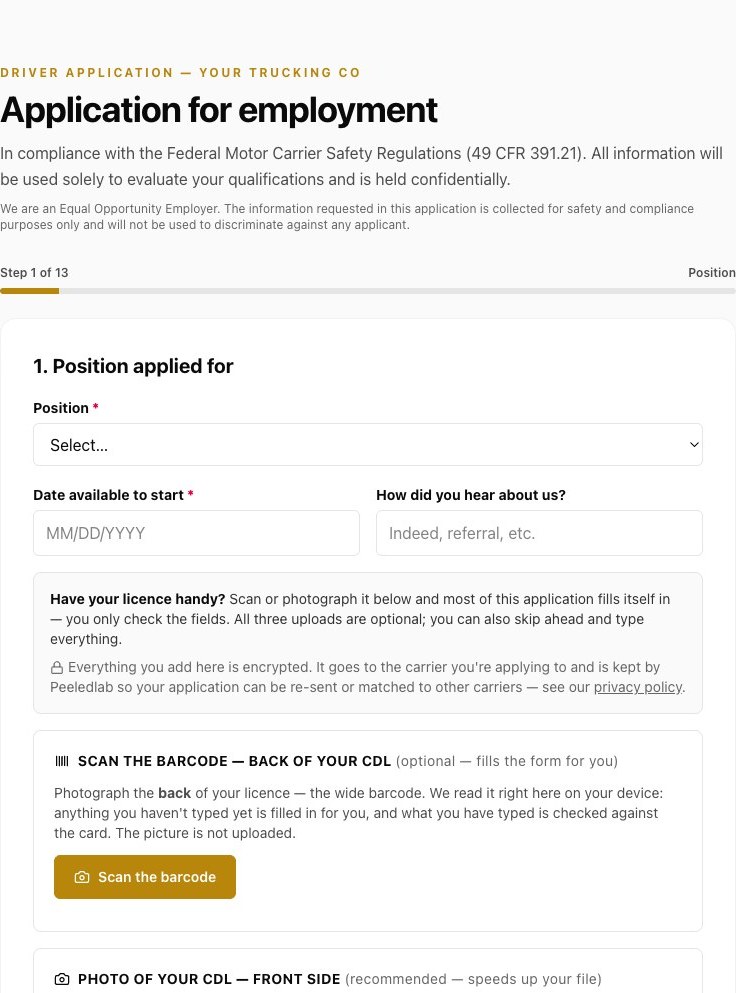Click the Photo of Your CDL — Front Side title

click(209, 979)
